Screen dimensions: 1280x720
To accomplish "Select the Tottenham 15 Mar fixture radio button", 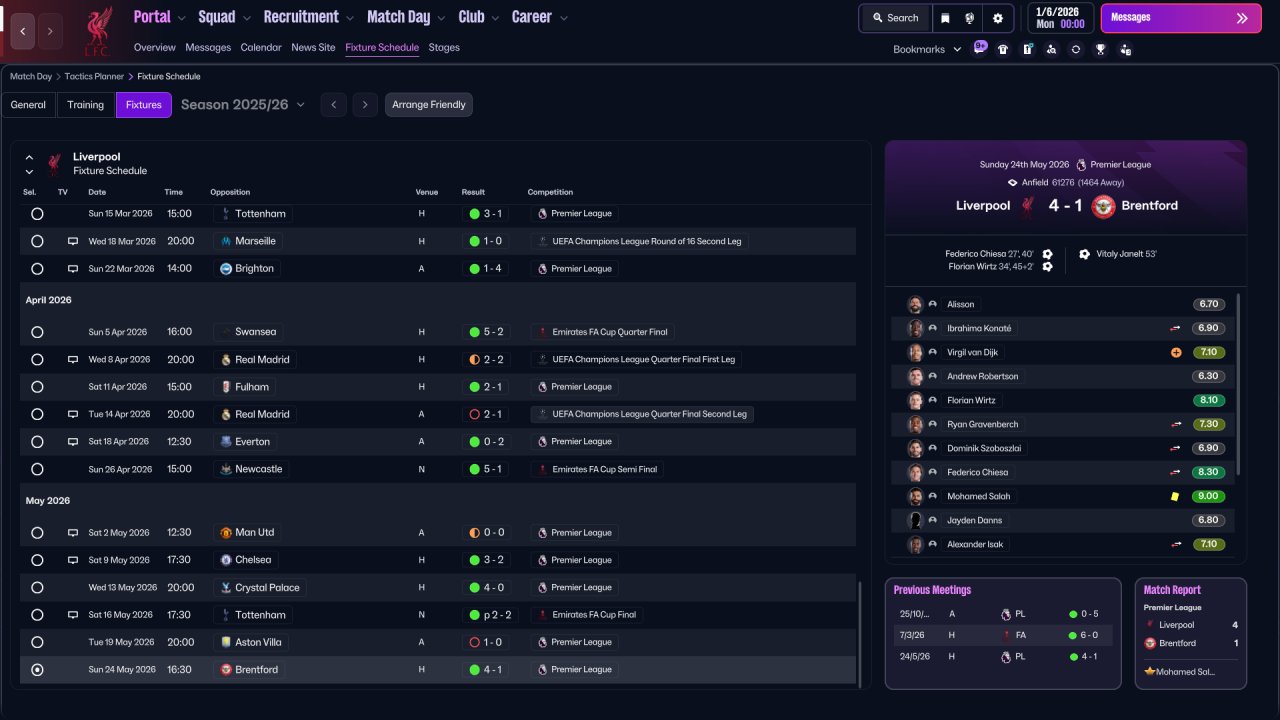I will coord(37,214).
